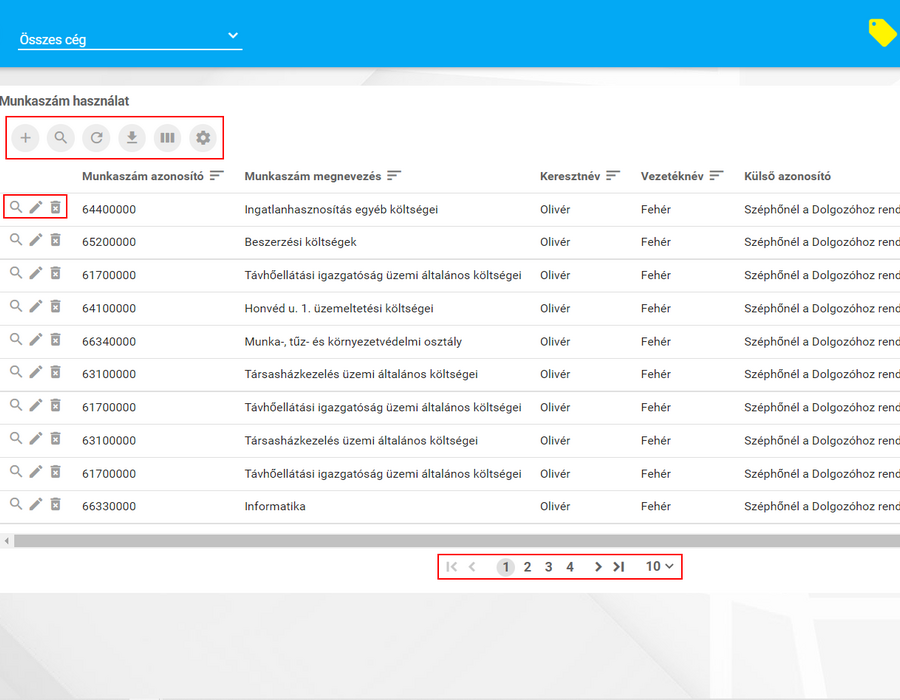Edit the 64400000 row with pencil icon
The height and width of the screenshot is (700, 900).
pos(36,207)
